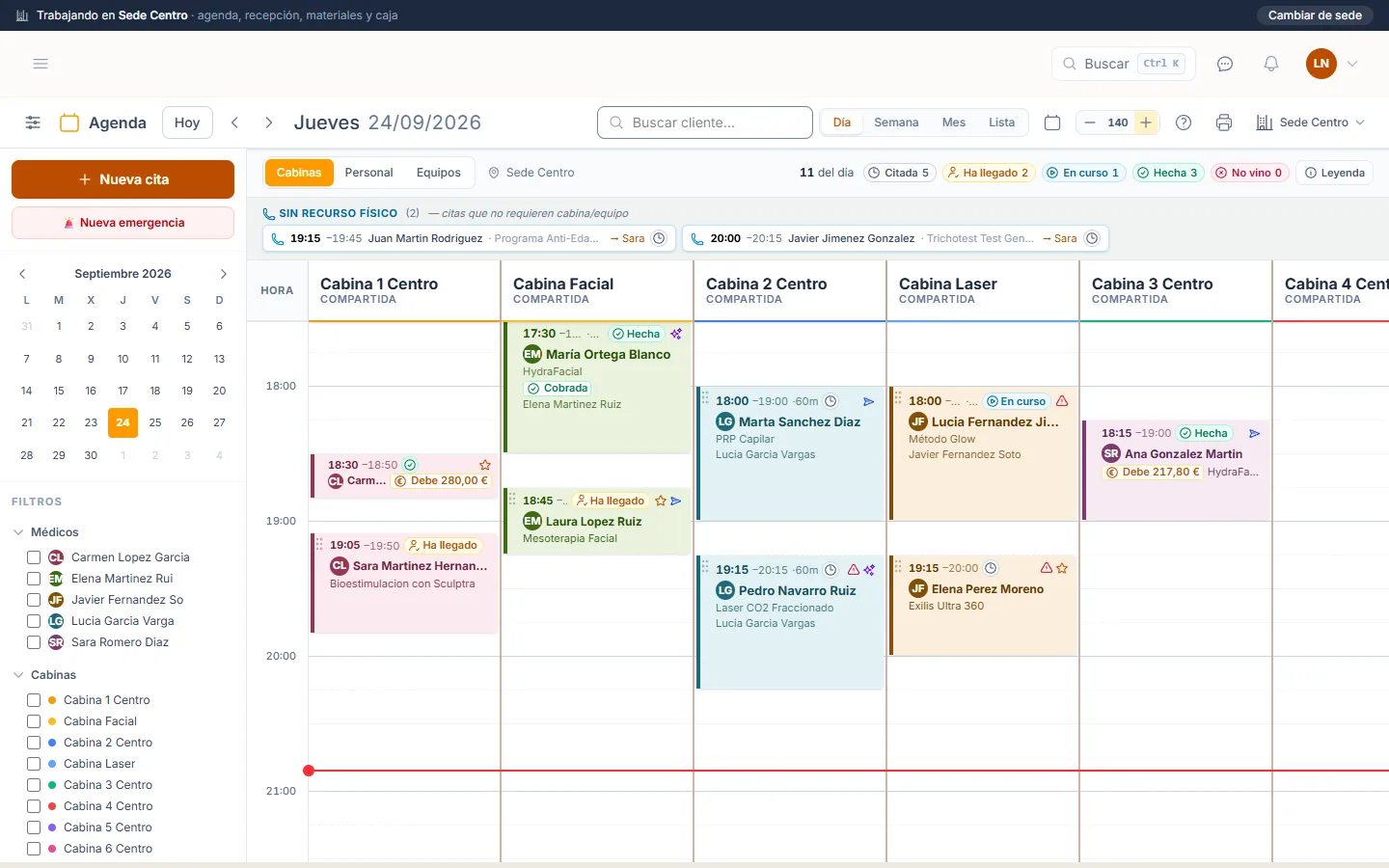Open agenda filter settings sliders icon

pos(33,122)
